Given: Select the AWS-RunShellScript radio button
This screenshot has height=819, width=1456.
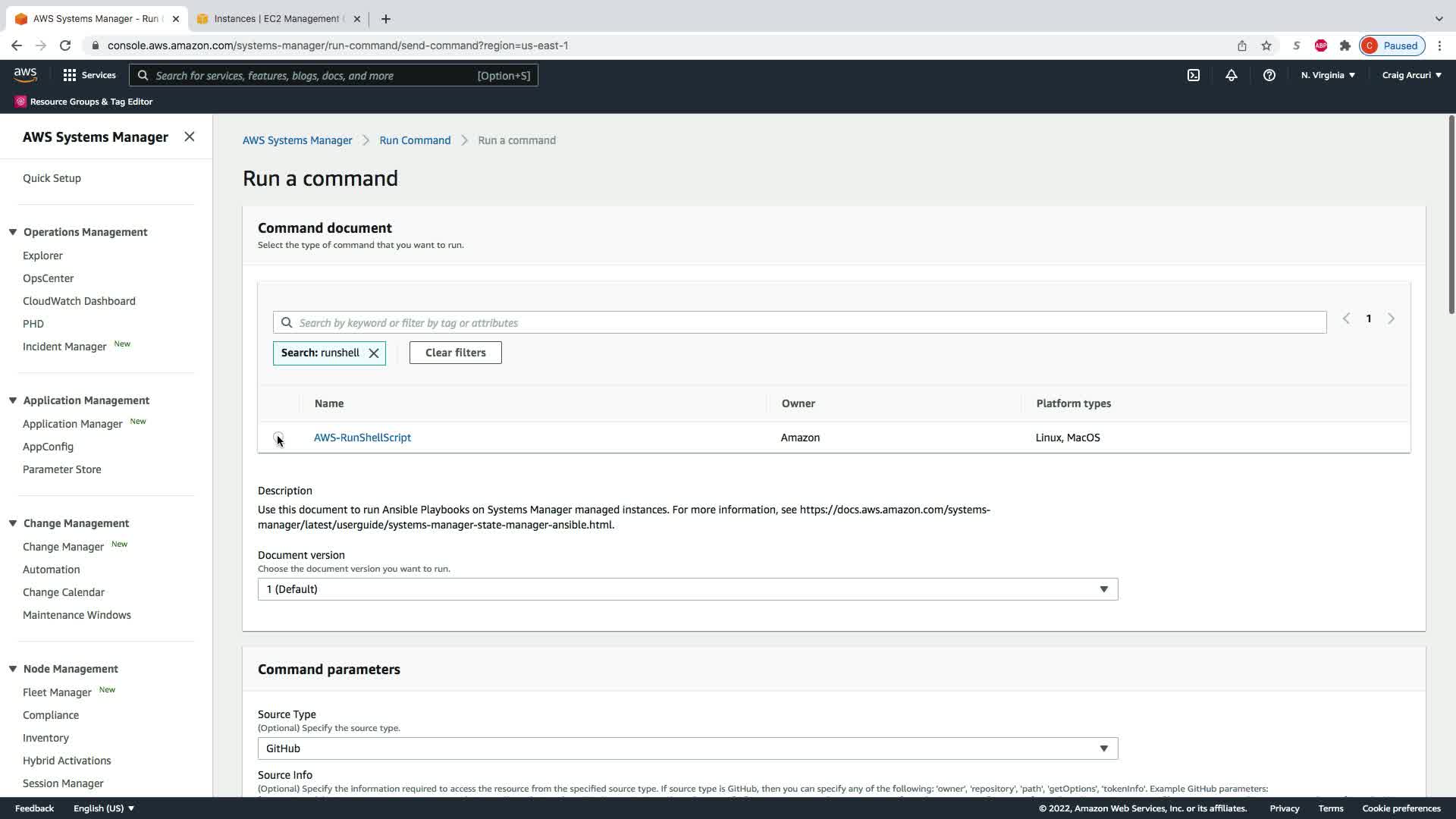Looking at the screenshot, I should click(278, 438).
